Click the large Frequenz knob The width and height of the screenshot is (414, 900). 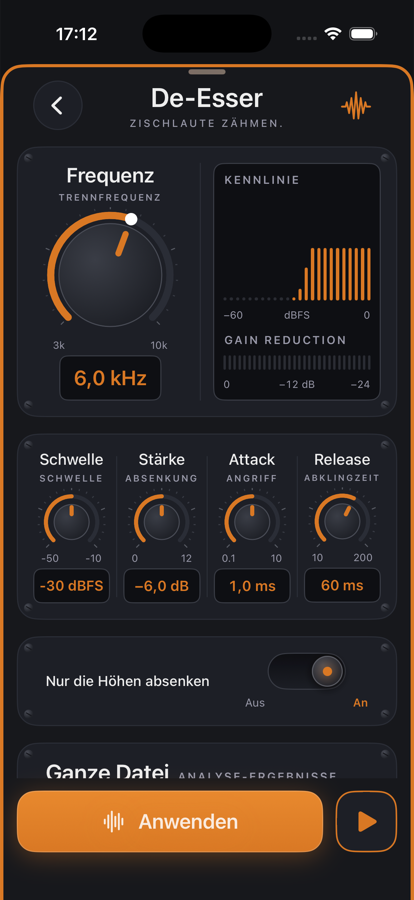(x=110, y=274)
